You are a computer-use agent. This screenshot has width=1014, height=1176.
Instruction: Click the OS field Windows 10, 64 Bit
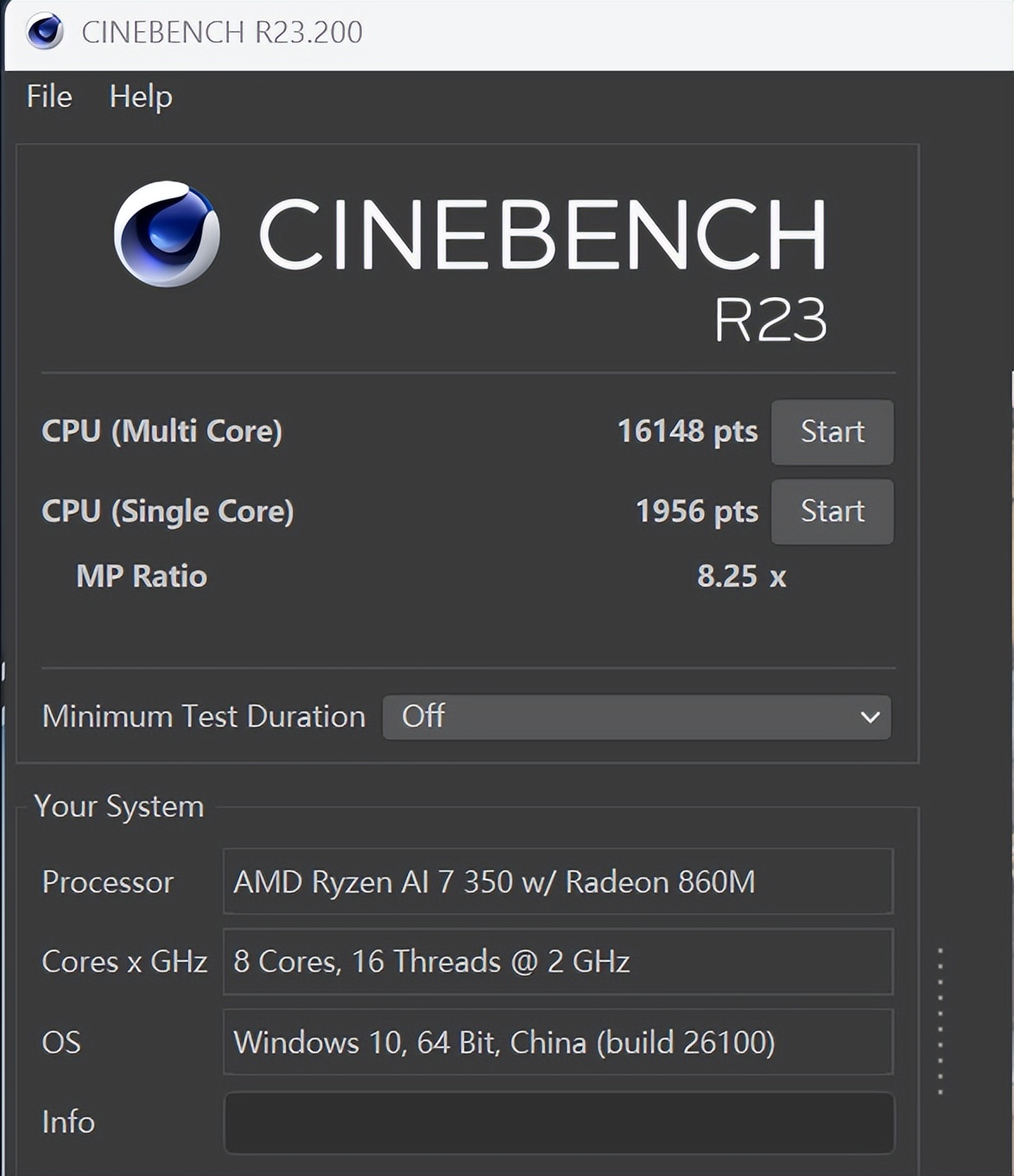558,1042
